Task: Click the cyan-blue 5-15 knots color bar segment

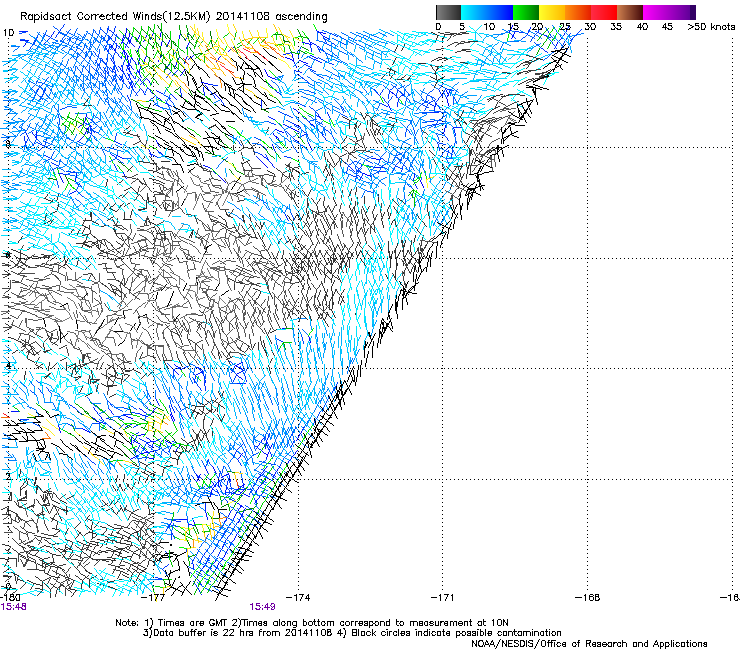Action: click(x=487, y=12)
